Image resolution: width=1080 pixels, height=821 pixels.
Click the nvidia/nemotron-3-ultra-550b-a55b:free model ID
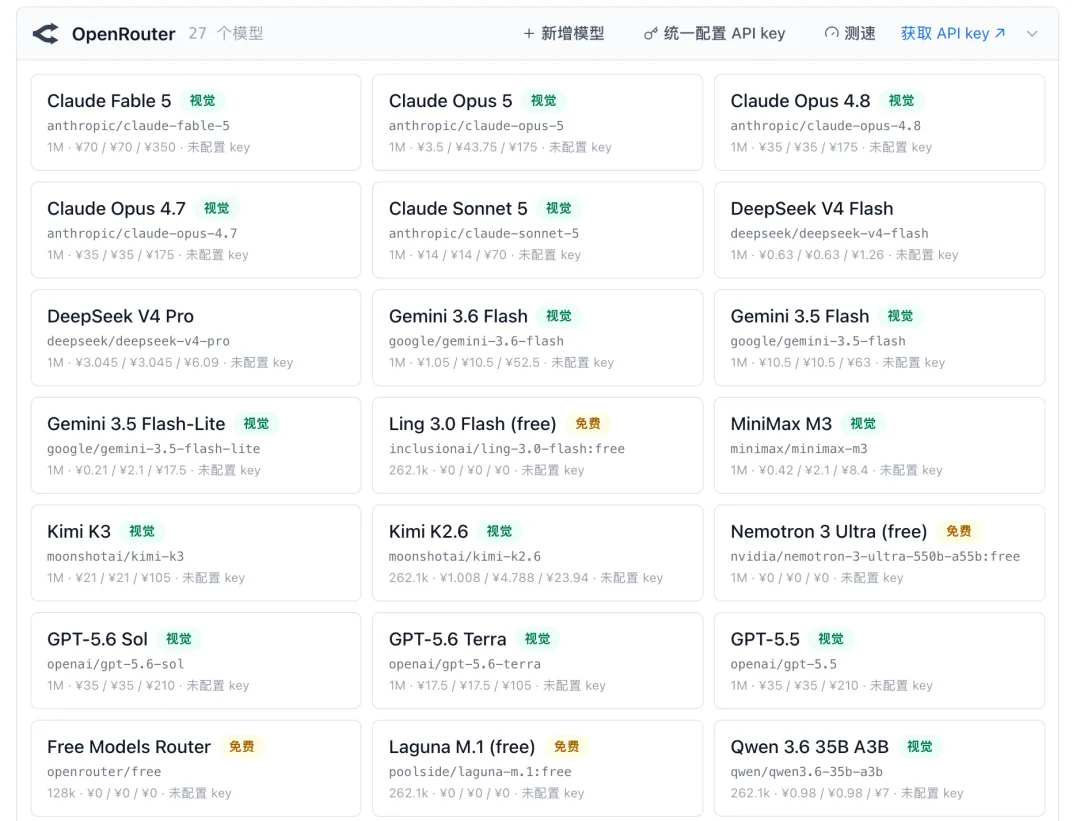[875, 557]
